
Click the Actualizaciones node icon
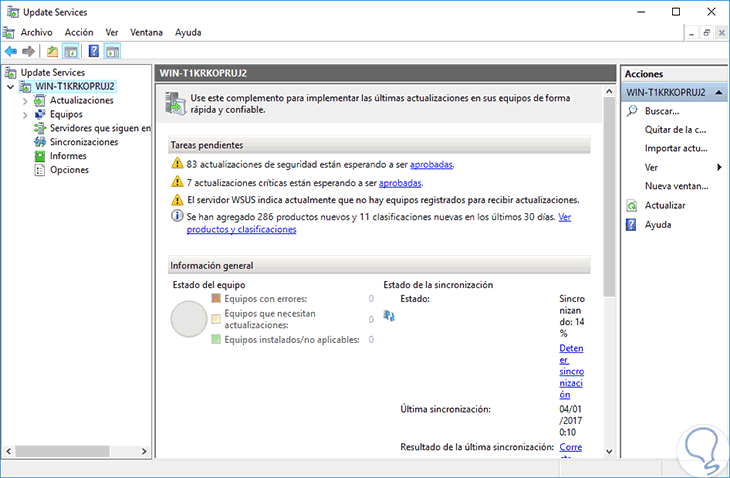(40, 101)
